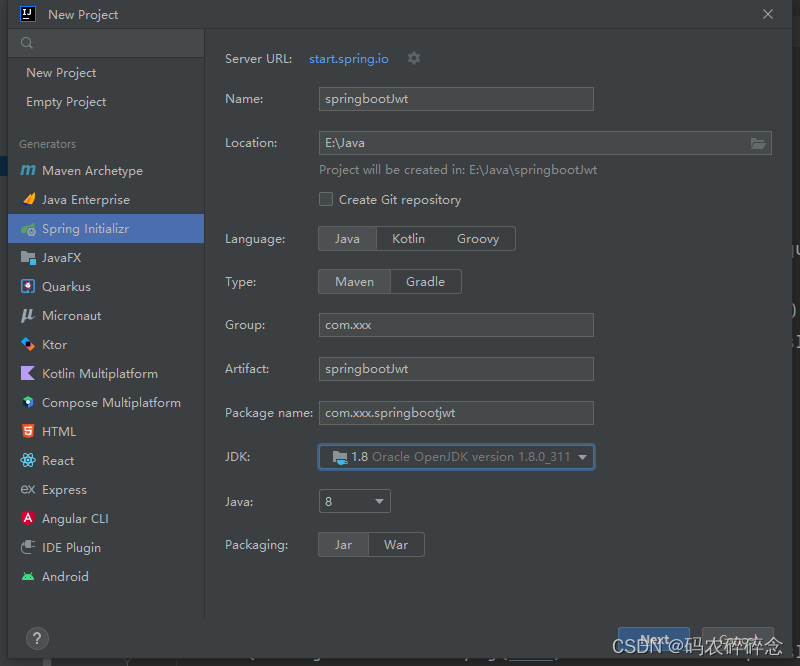Select Groovy as language

pos(478,239)
